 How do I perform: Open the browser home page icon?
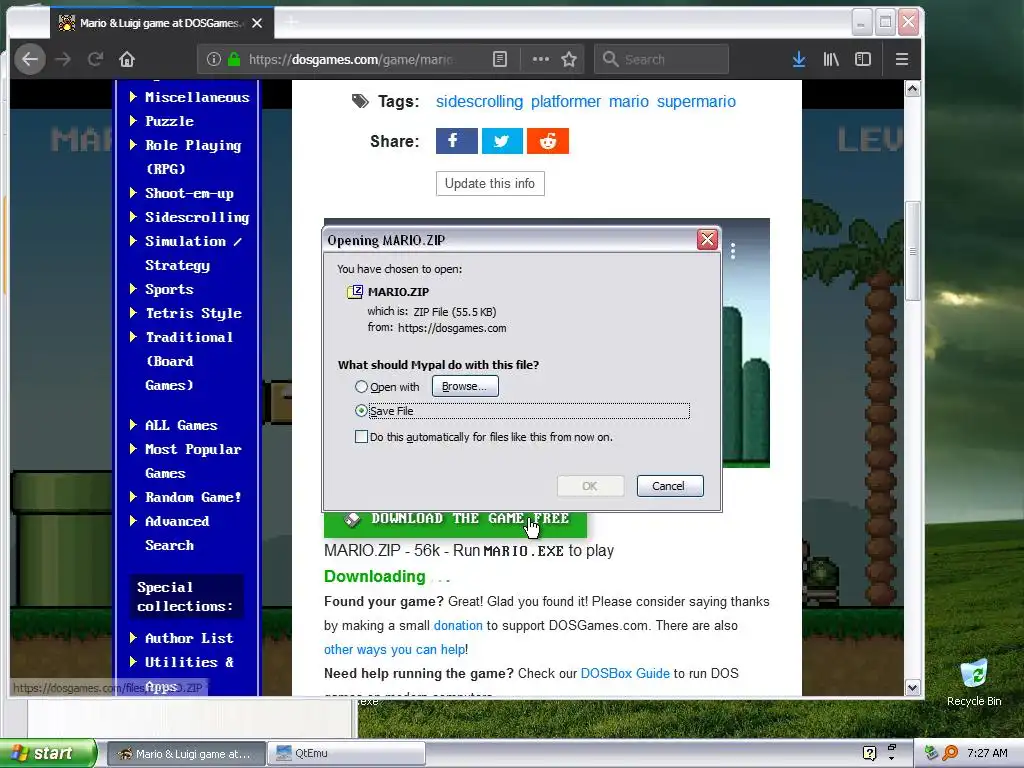(127, 59)
